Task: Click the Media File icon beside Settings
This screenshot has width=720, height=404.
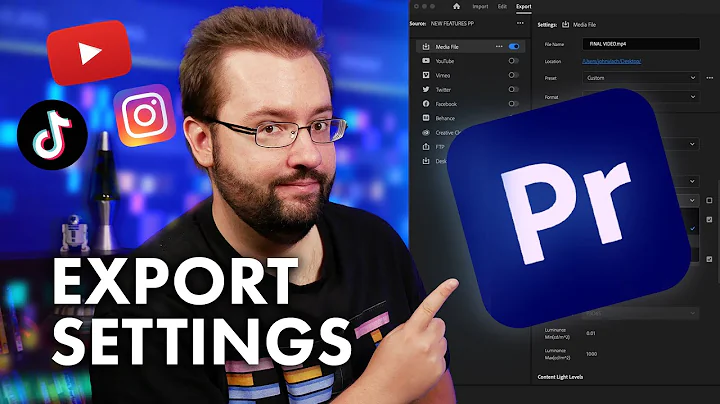Action: [566, 24]
